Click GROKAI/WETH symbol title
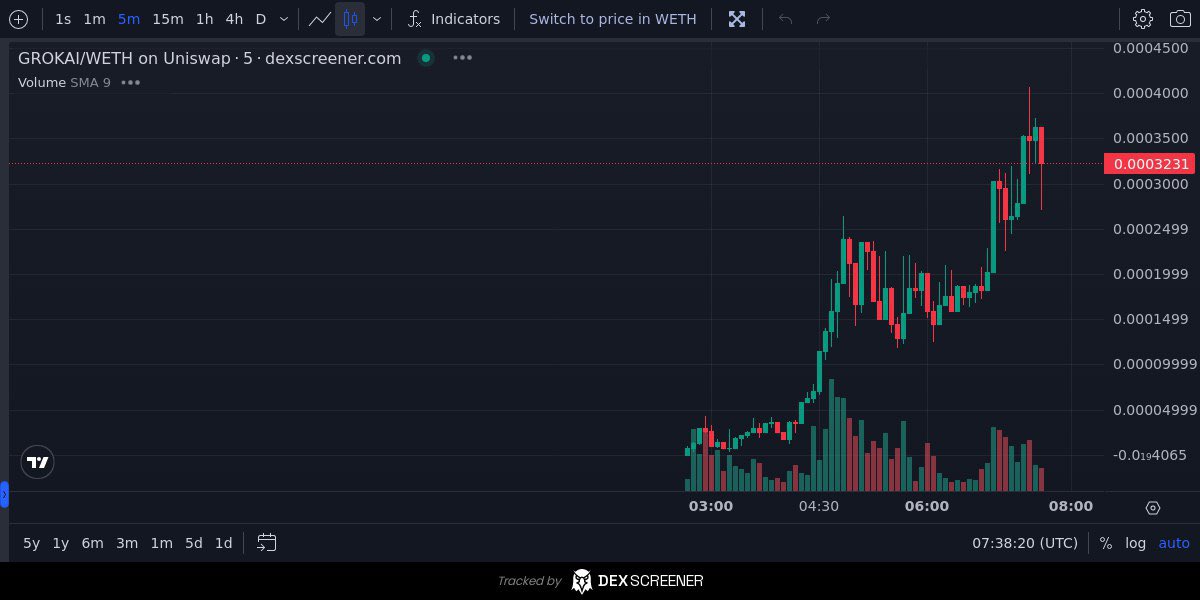 (x=210, y=58)
